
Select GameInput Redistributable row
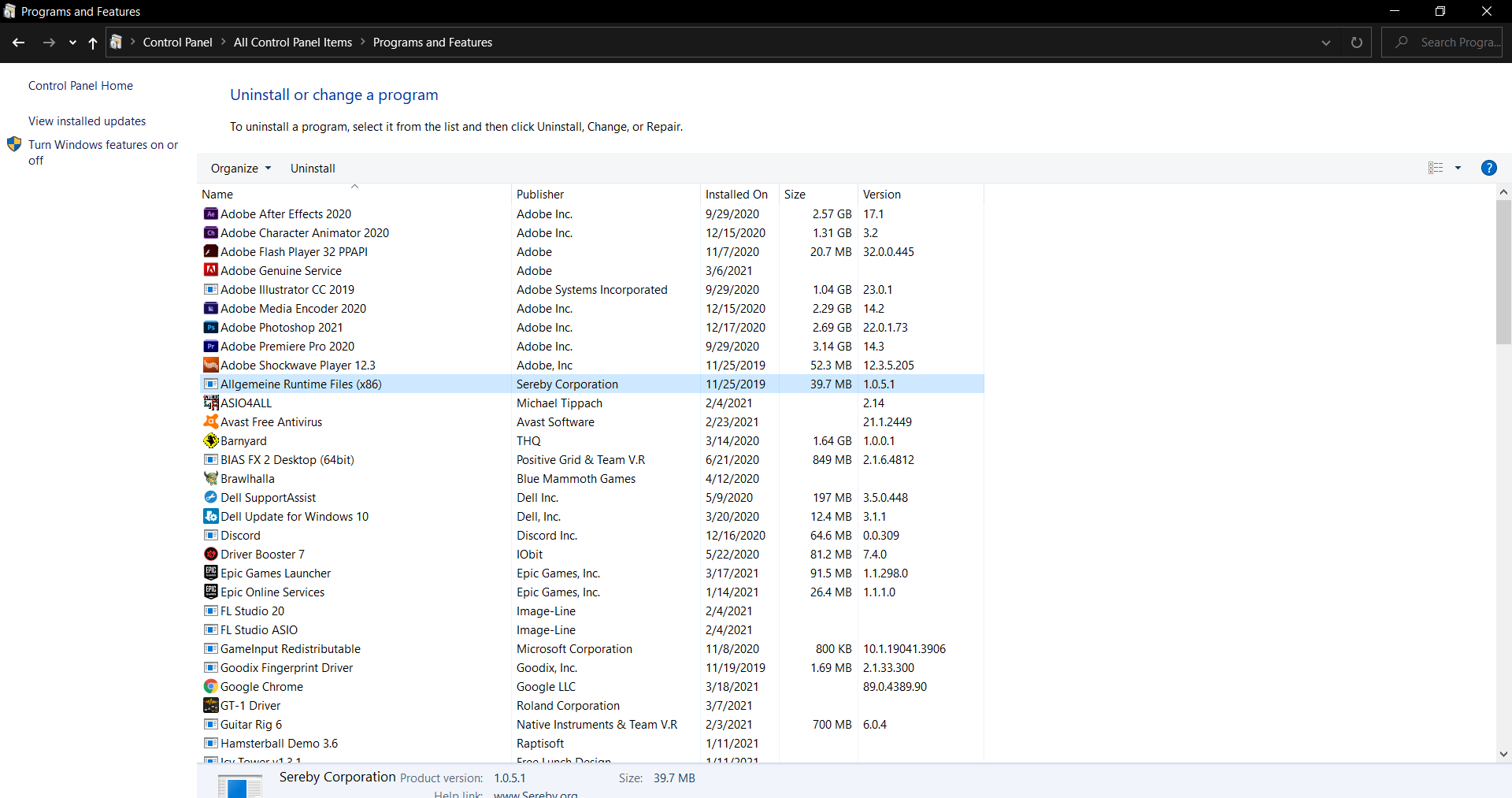tap(591, 648)
